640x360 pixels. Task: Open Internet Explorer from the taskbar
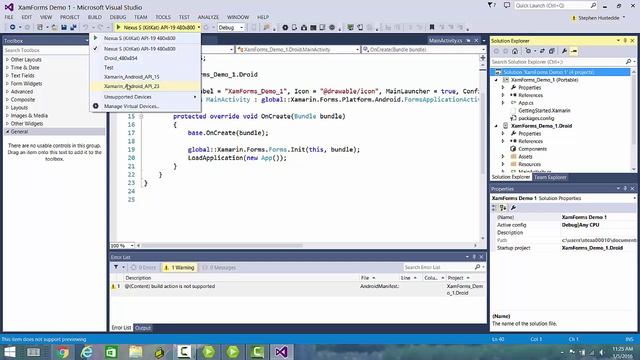tap(87, 352)
